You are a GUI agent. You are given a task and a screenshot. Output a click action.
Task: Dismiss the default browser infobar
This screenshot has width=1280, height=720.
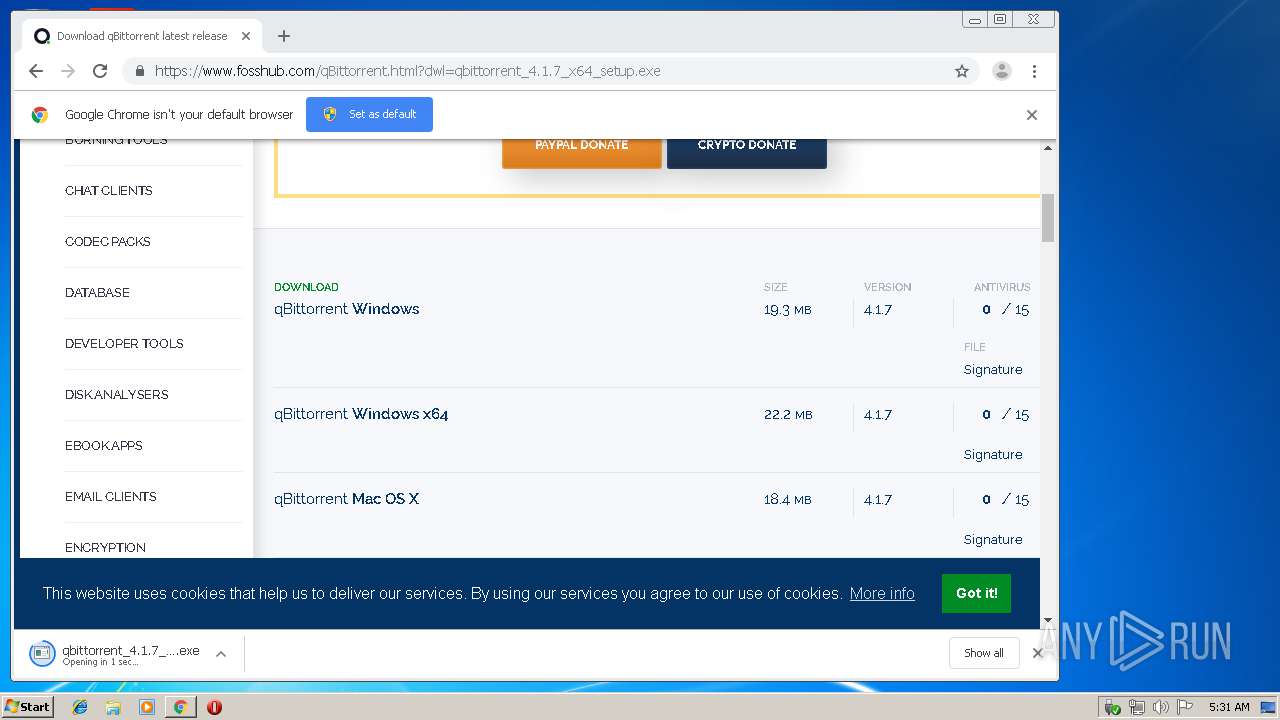[x=1032, y=115]
